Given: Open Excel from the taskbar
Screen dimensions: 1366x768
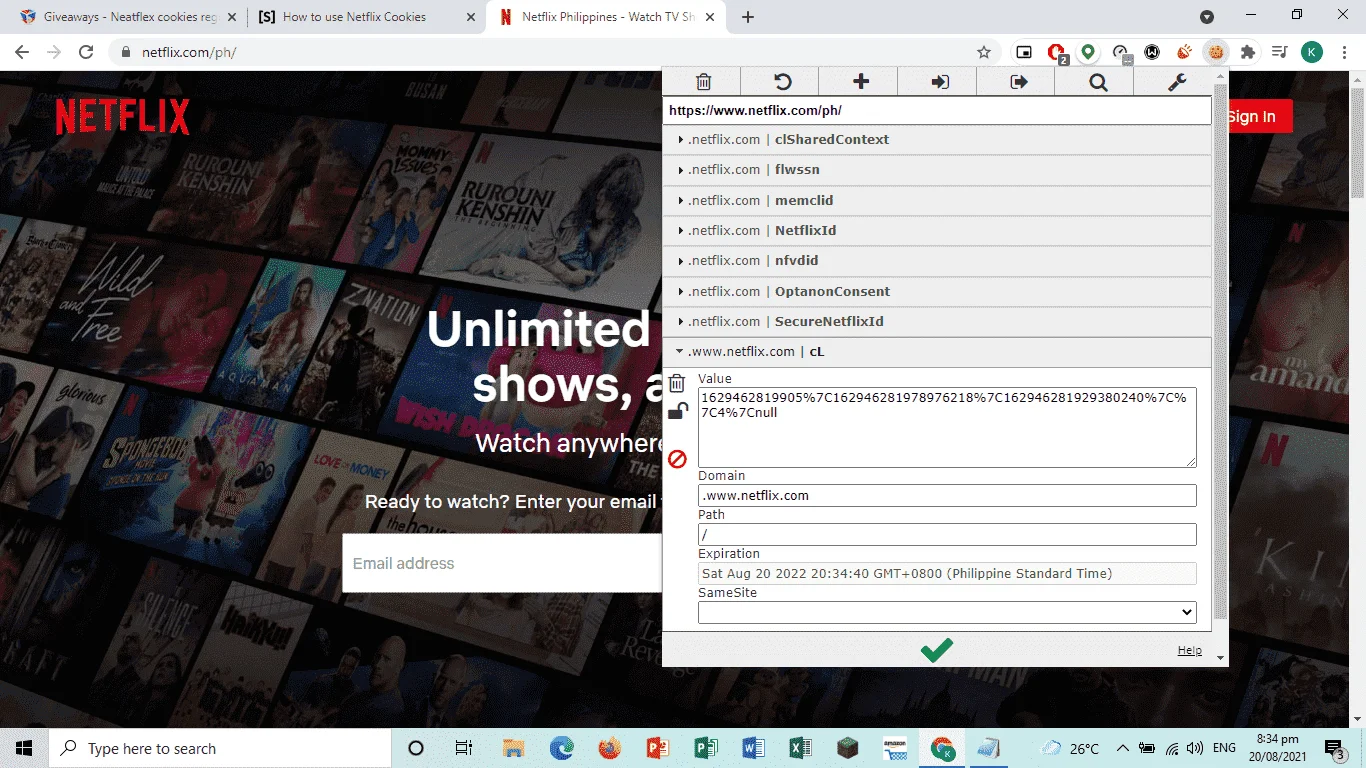Looking at the screenshot, I should (x=800, y=748).
